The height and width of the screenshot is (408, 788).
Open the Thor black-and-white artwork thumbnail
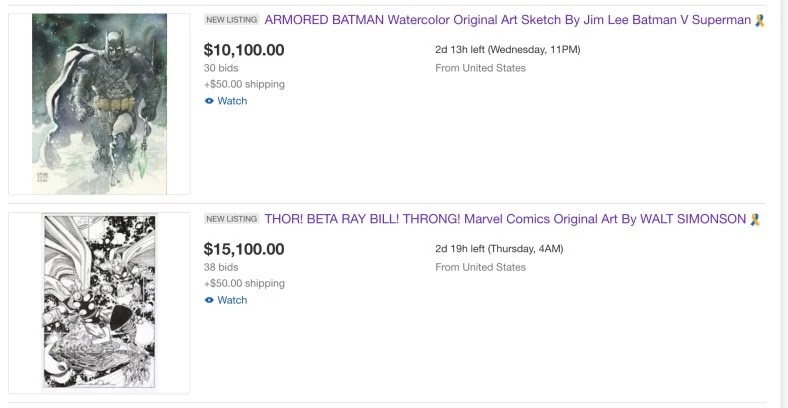pyautogui.click(x=100, y=302)
